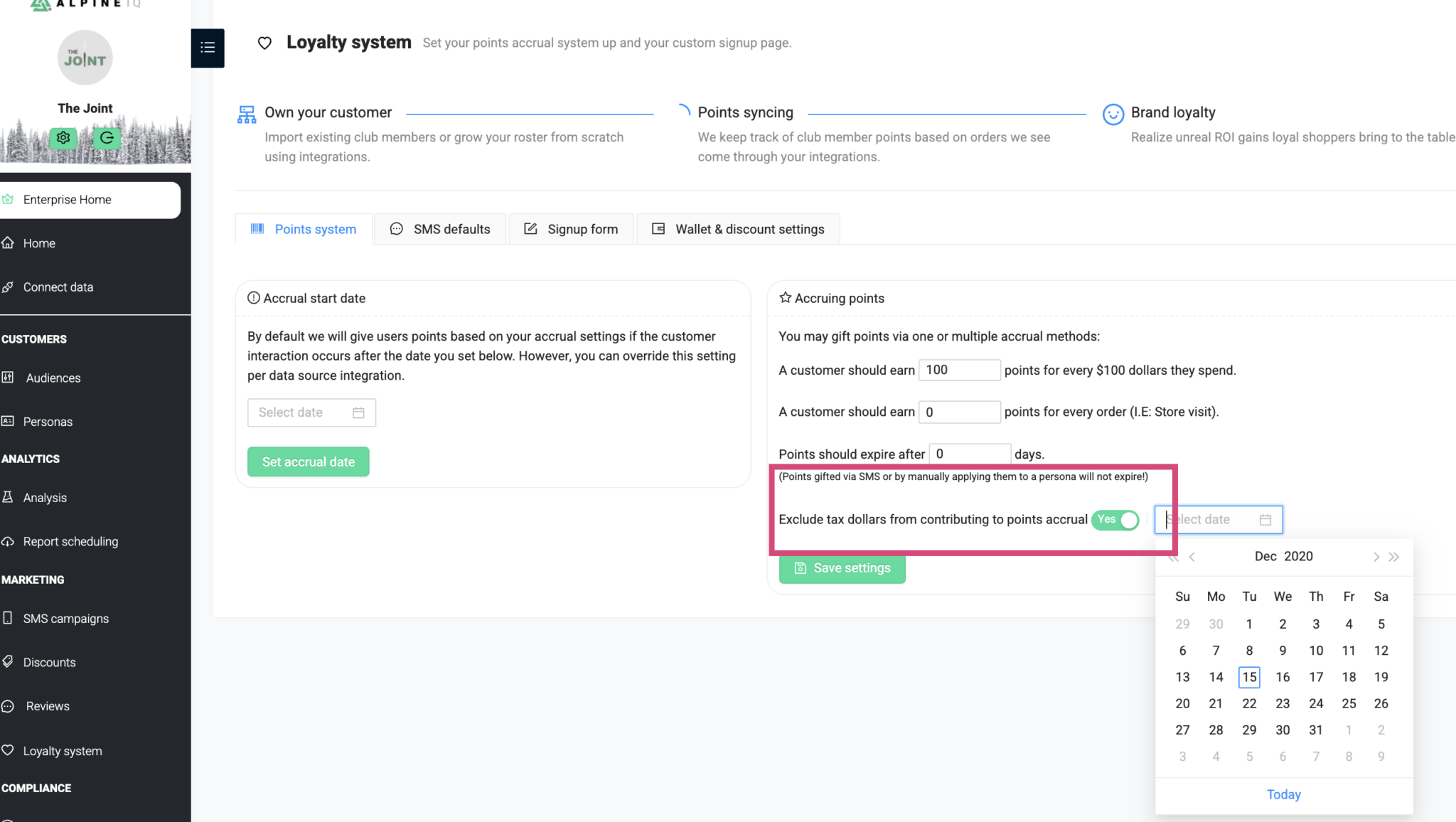
Task: Switch to SMS defaults tab
Action: coord(440,229)
